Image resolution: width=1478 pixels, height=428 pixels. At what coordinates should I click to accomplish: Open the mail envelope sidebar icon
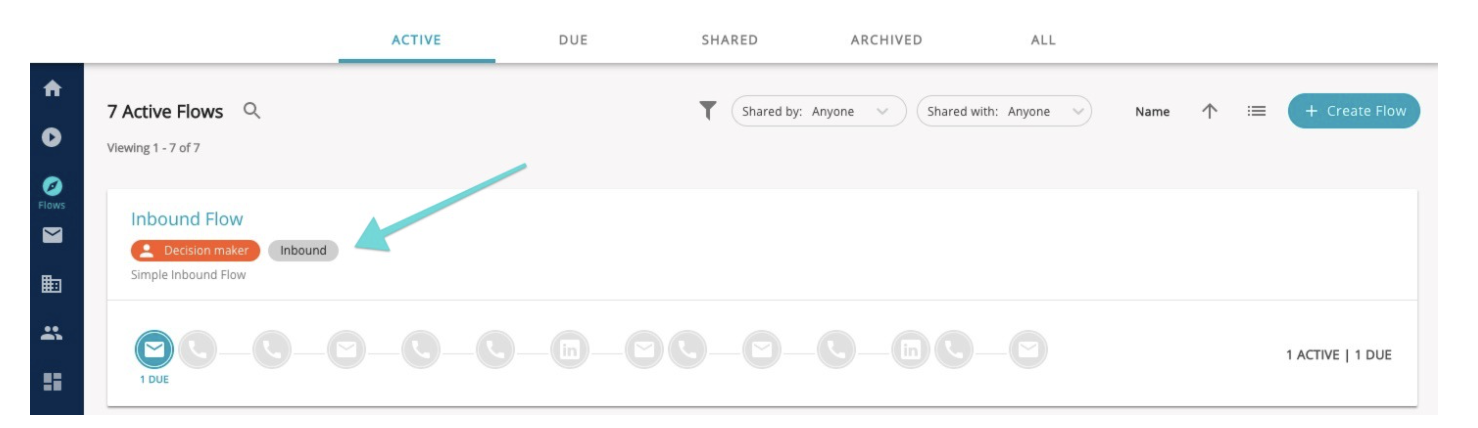(53, 235)
